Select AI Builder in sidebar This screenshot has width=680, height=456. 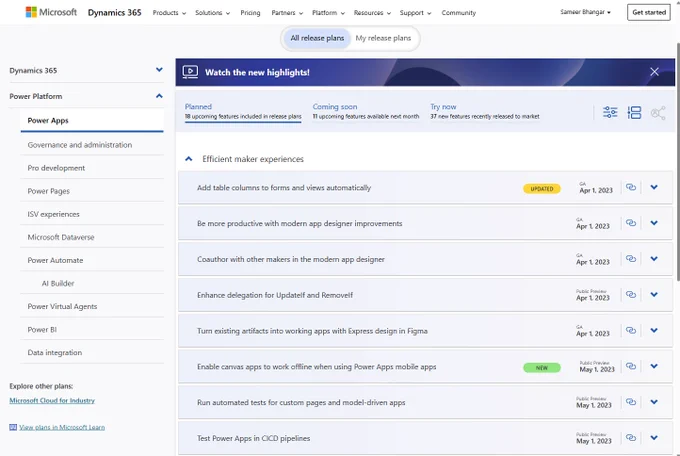58,283
